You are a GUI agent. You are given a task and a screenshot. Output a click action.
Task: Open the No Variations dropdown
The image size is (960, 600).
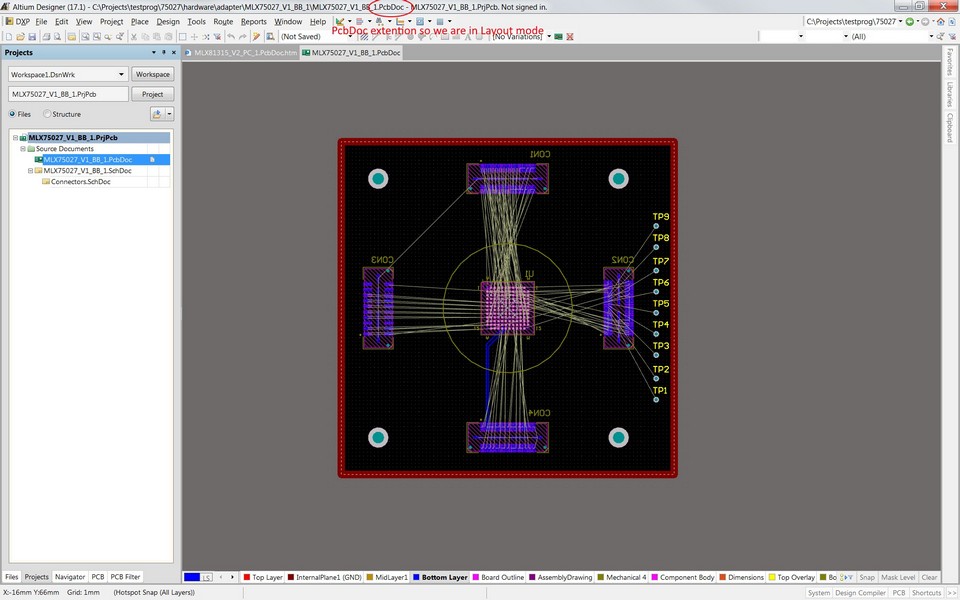tap(549, 36)
